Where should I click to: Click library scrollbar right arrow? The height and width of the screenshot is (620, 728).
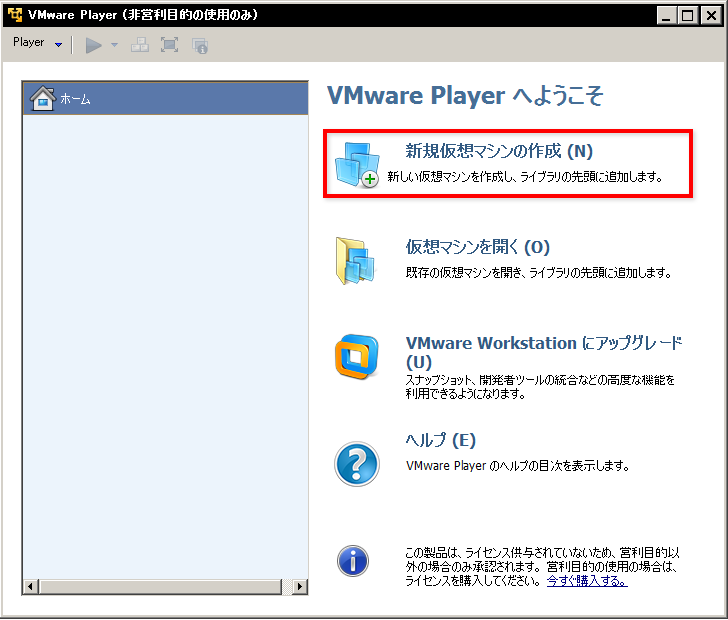(299, 587)
